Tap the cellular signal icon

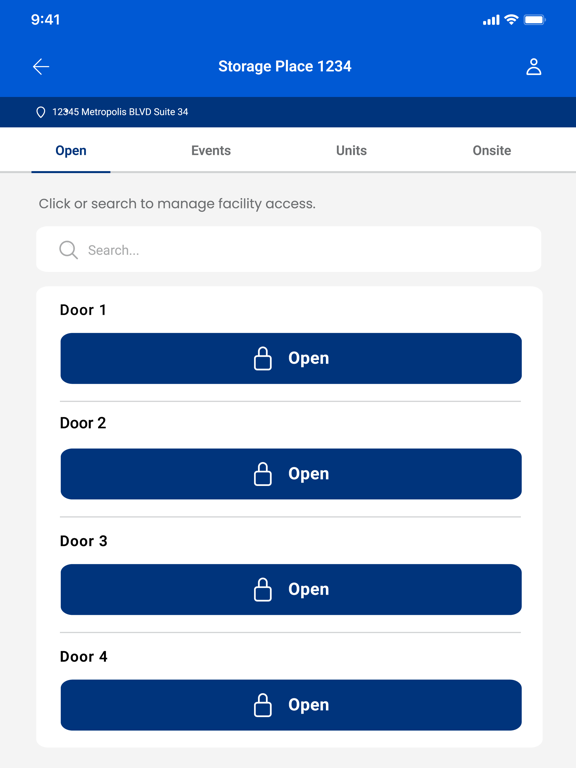pos(491,20)
